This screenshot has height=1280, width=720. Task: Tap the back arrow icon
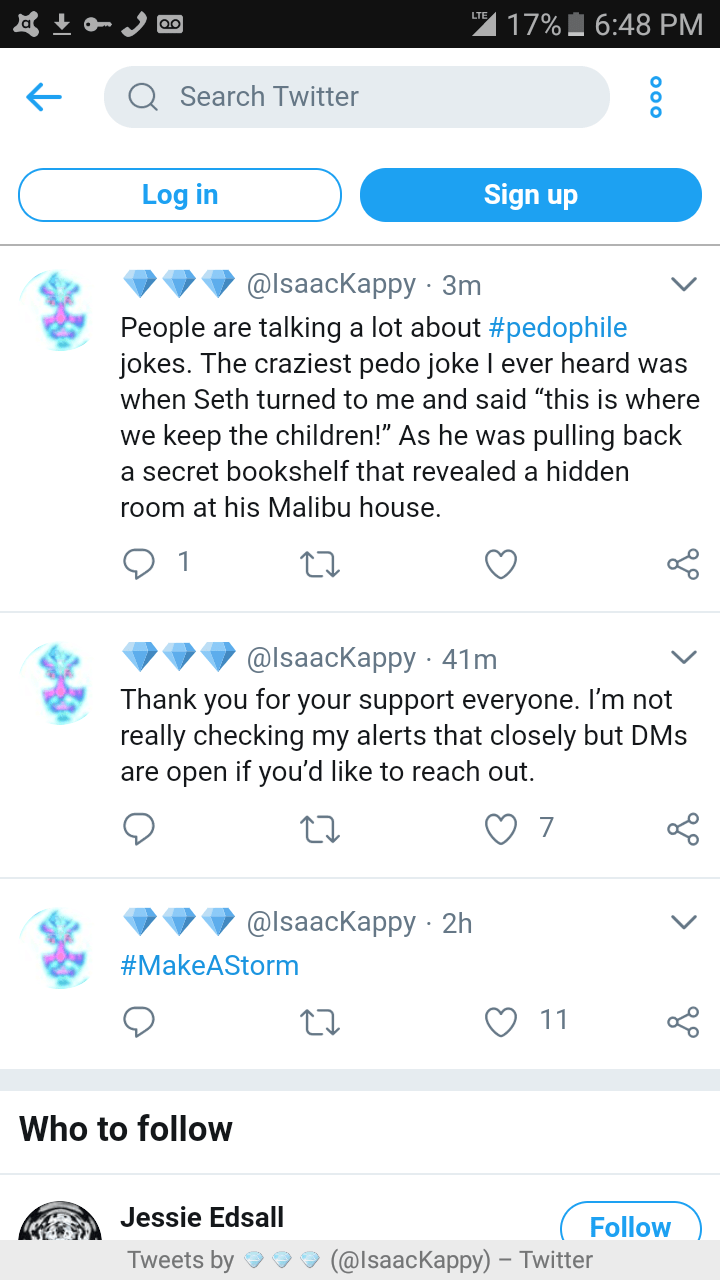pyautogui.click(x=44, y=97)
